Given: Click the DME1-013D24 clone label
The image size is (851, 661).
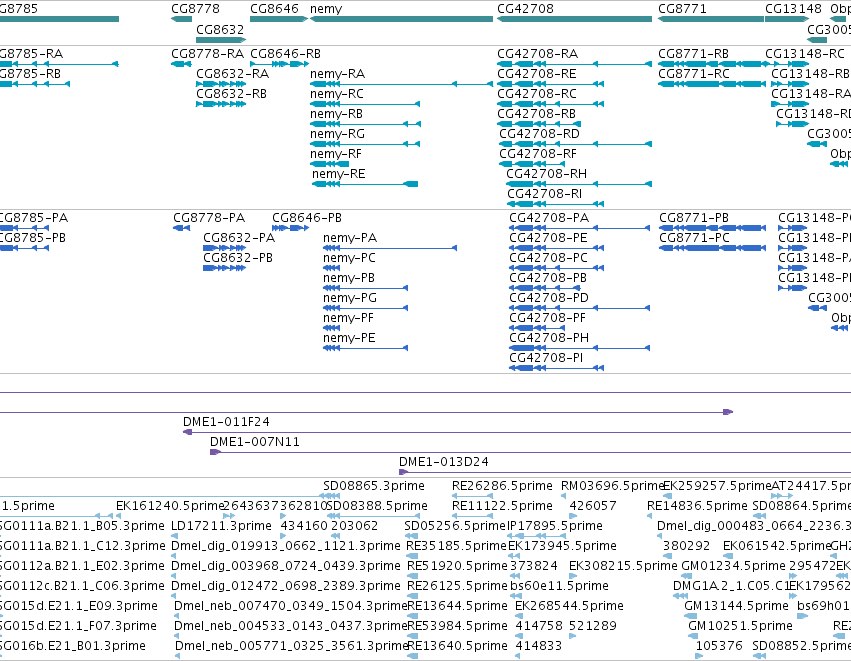Looking at the screenshot, I should pos(443,462).
